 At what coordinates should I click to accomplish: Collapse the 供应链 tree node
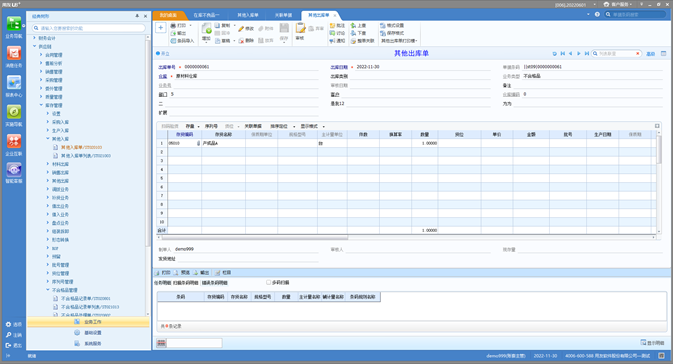tap(35, 46)
